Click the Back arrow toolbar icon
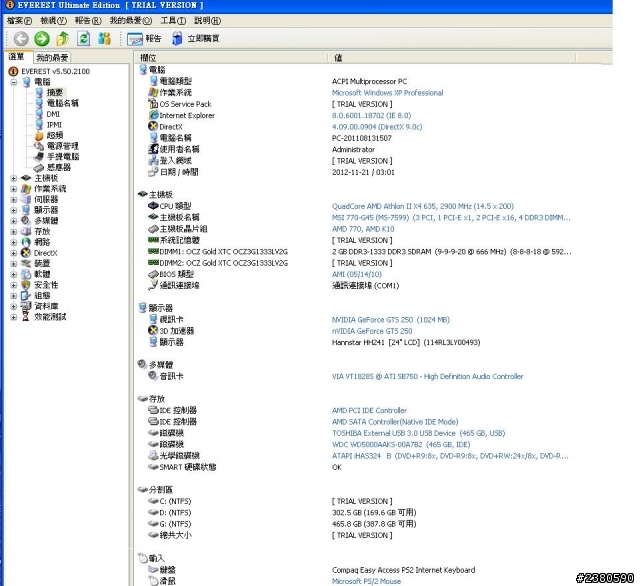640x586 pixels. coord(21,39)
